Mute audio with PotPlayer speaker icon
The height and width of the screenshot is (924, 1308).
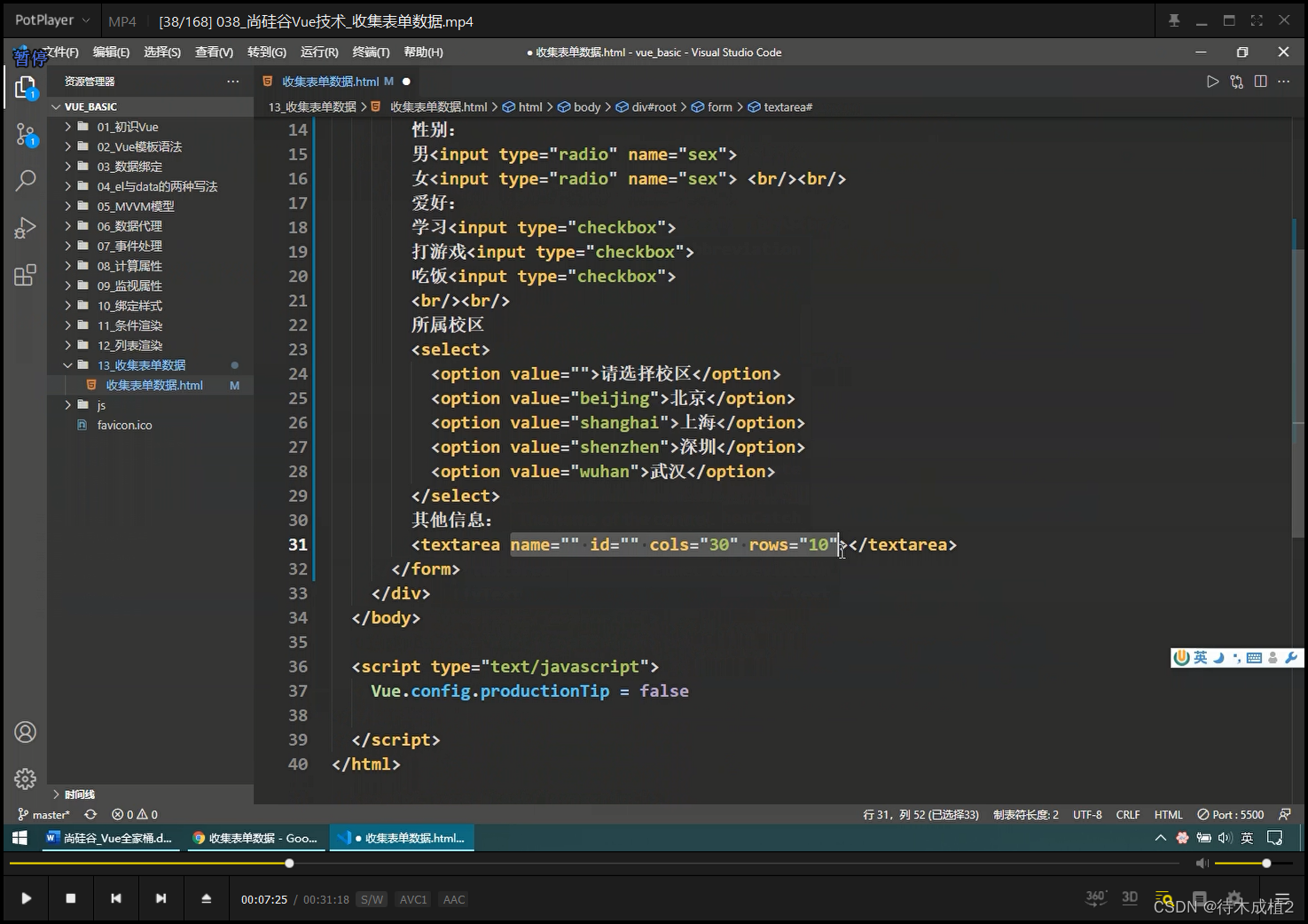tap(1202, 863)
